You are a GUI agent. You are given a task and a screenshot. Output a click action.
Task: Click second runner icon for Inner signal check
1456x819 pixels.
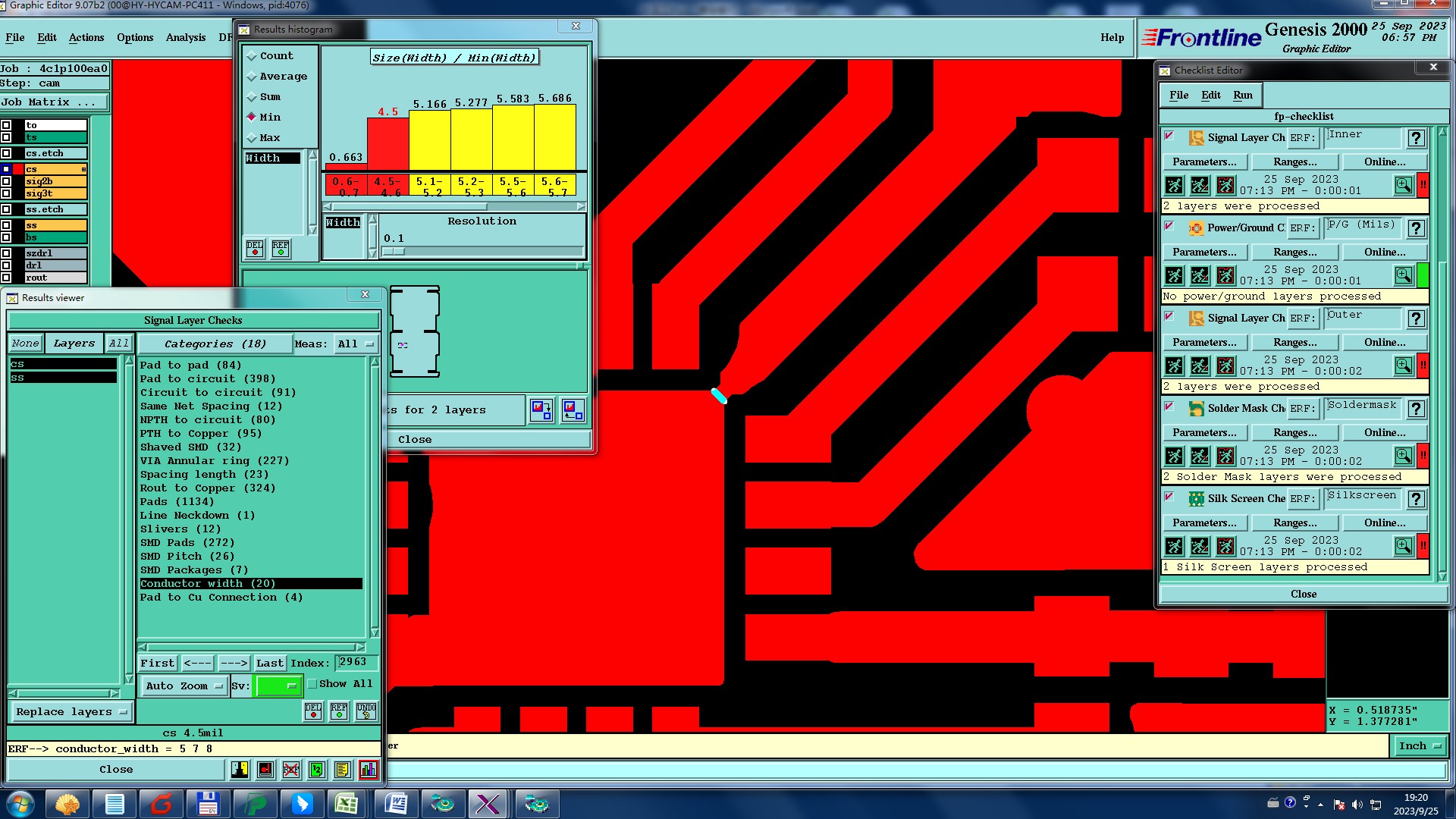pos(1200,185)
